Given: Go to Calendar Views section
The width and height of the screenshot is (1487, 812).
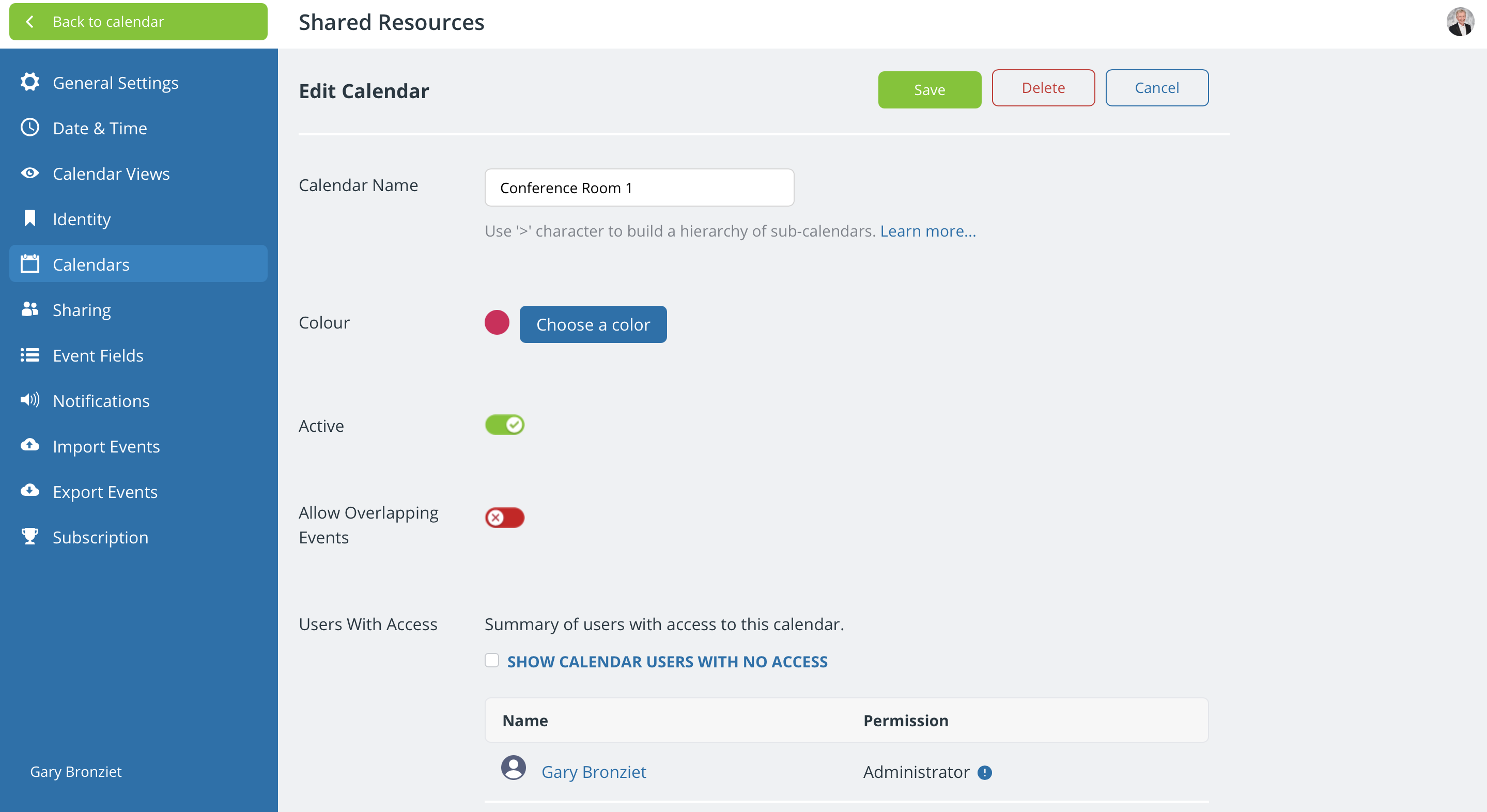Looking at the screenshot, I should tap(138, 174).
